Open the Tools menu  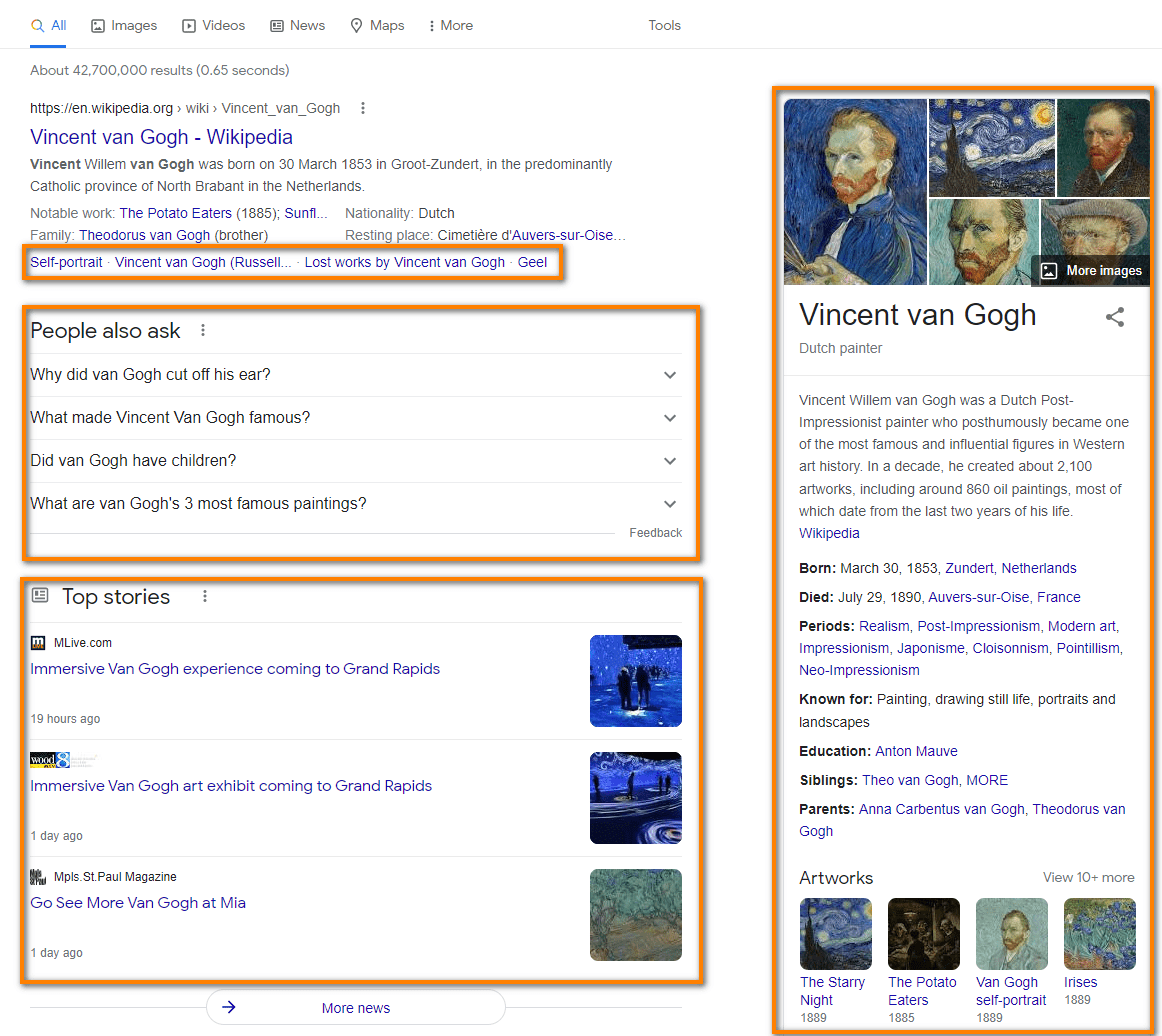click(x=664, y=25)
